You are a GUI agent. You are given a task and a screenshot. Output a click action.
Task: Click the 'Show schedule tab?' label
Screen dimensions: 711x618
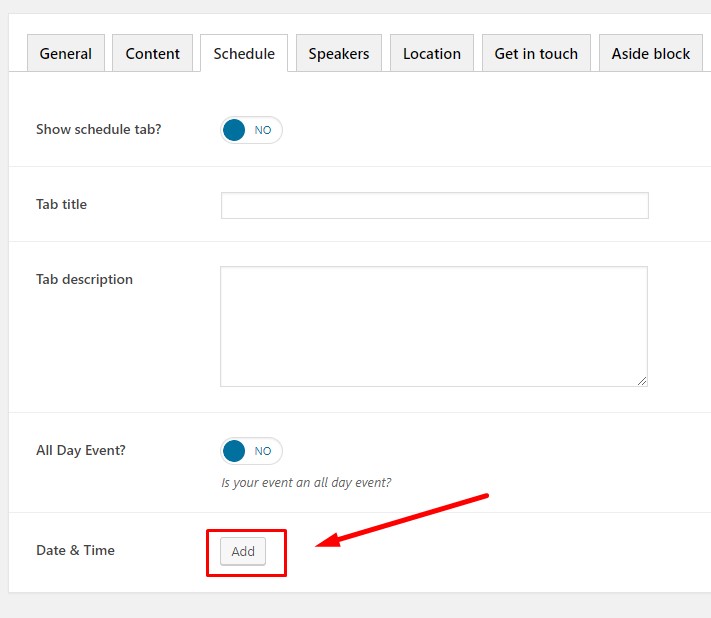[x=98, y=130]
